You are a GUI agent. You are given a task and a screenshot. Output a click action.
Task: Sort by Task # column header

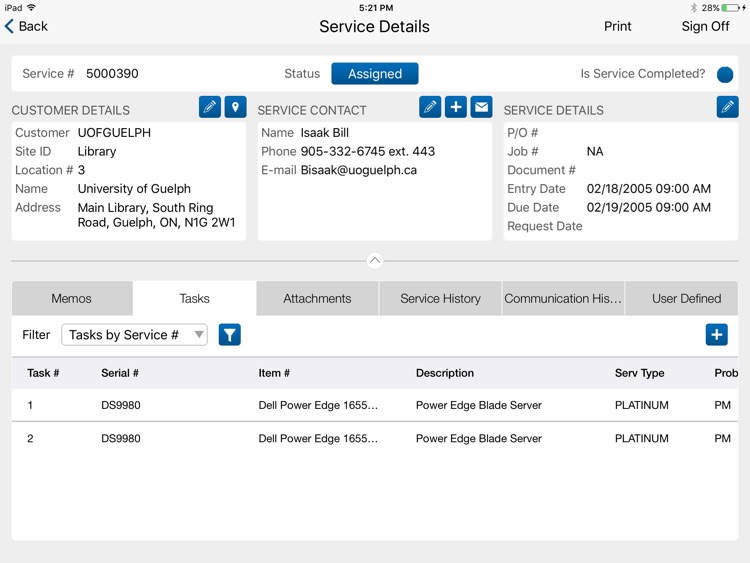point(43,373)
